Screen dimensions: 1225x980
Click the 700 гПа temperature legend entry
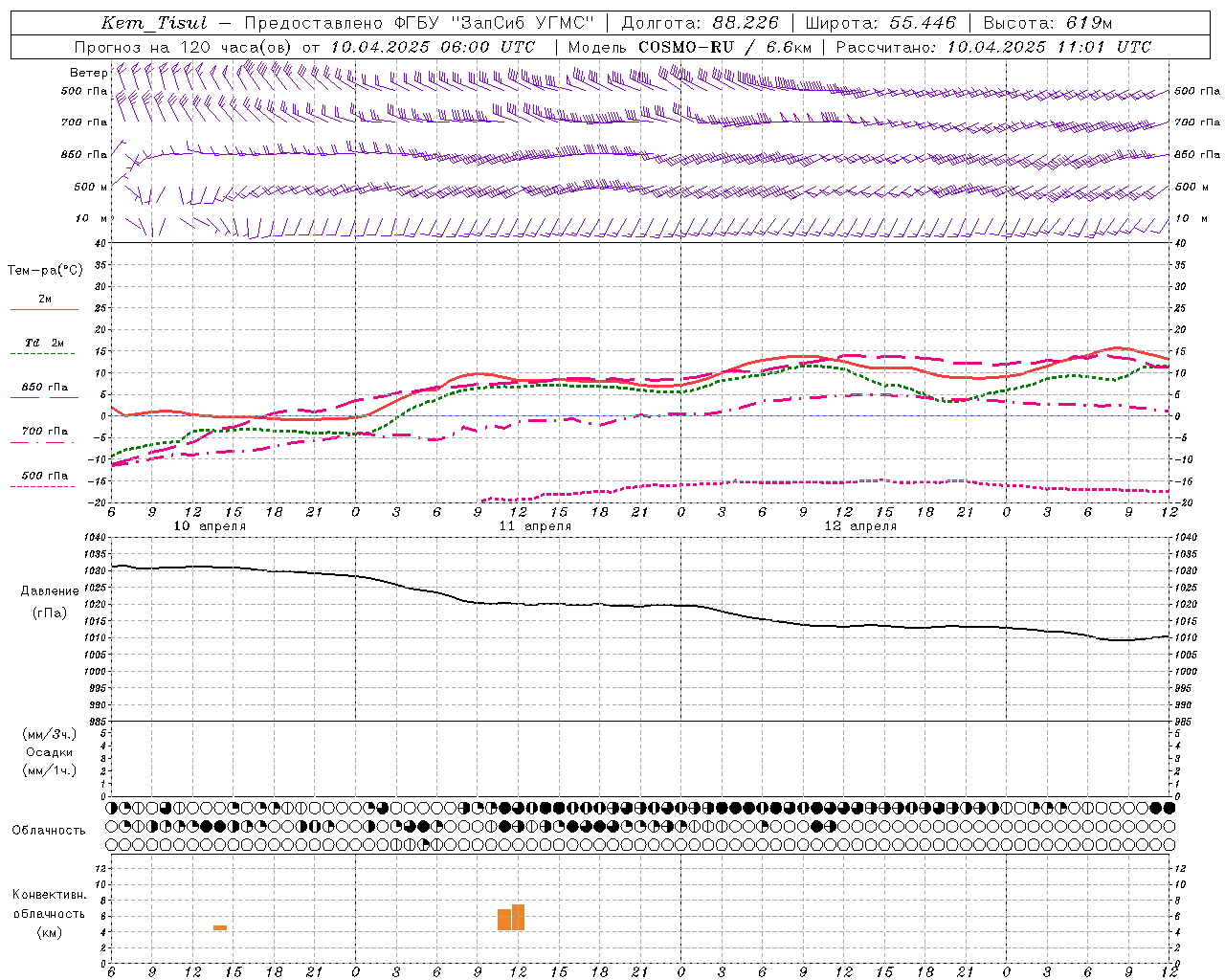click(x=45, y=431)
